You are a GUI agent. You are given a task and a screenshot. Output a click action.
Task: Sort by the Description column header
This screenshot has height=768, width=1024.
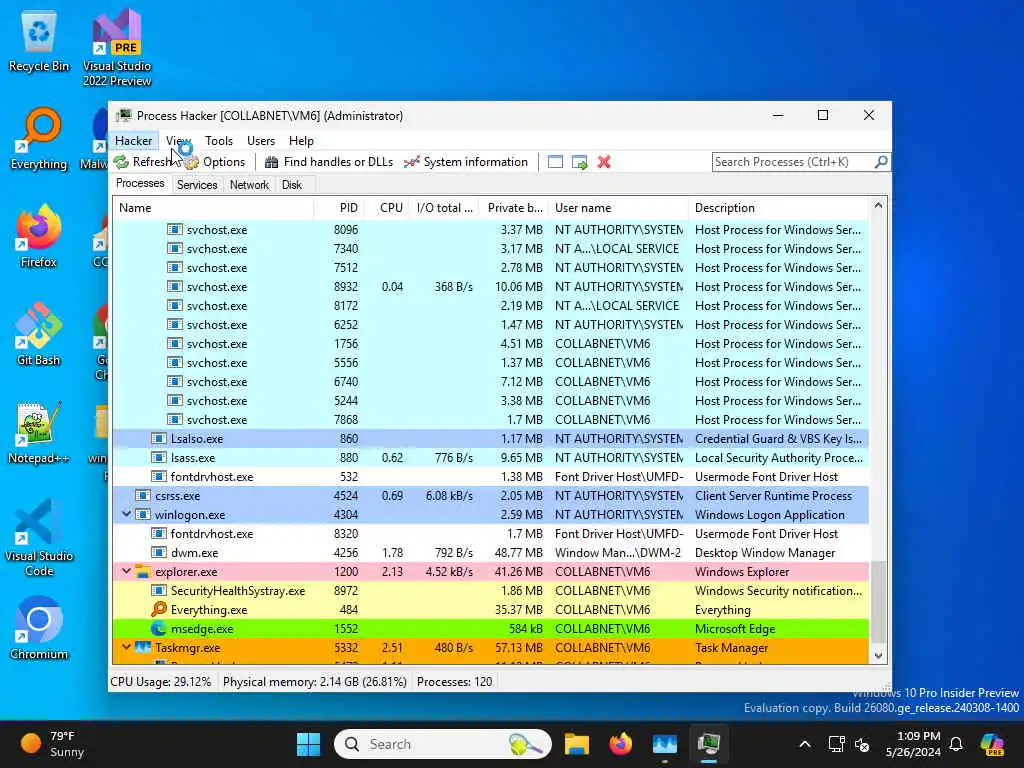coord(778,208)
